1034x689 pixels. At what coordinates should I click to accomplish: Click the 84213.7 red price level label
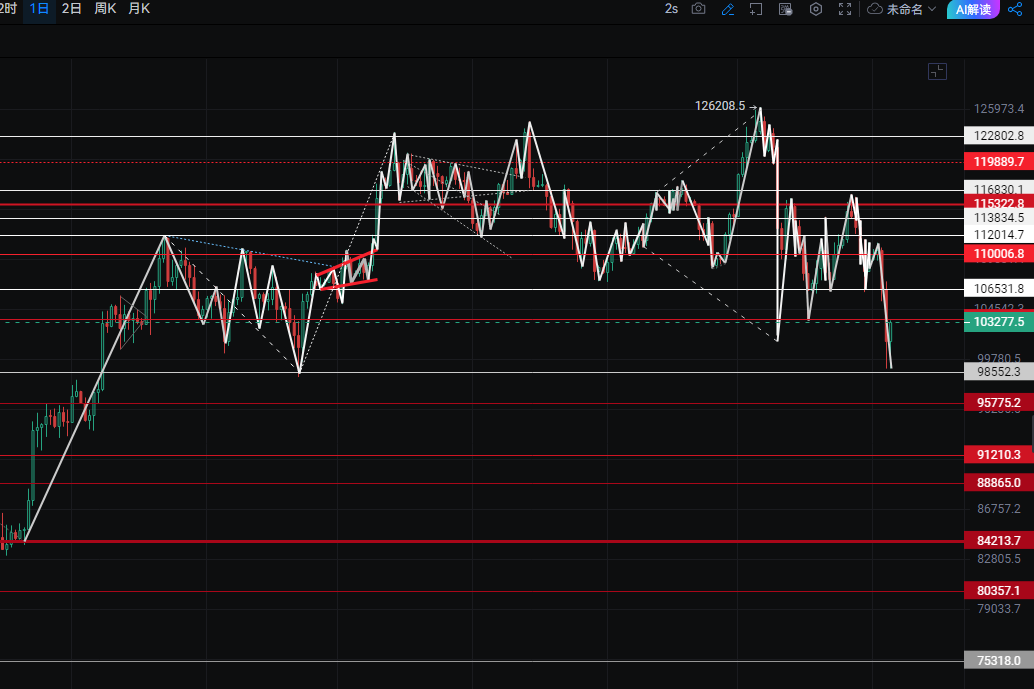pyautogui.click(x=998, y=541)
